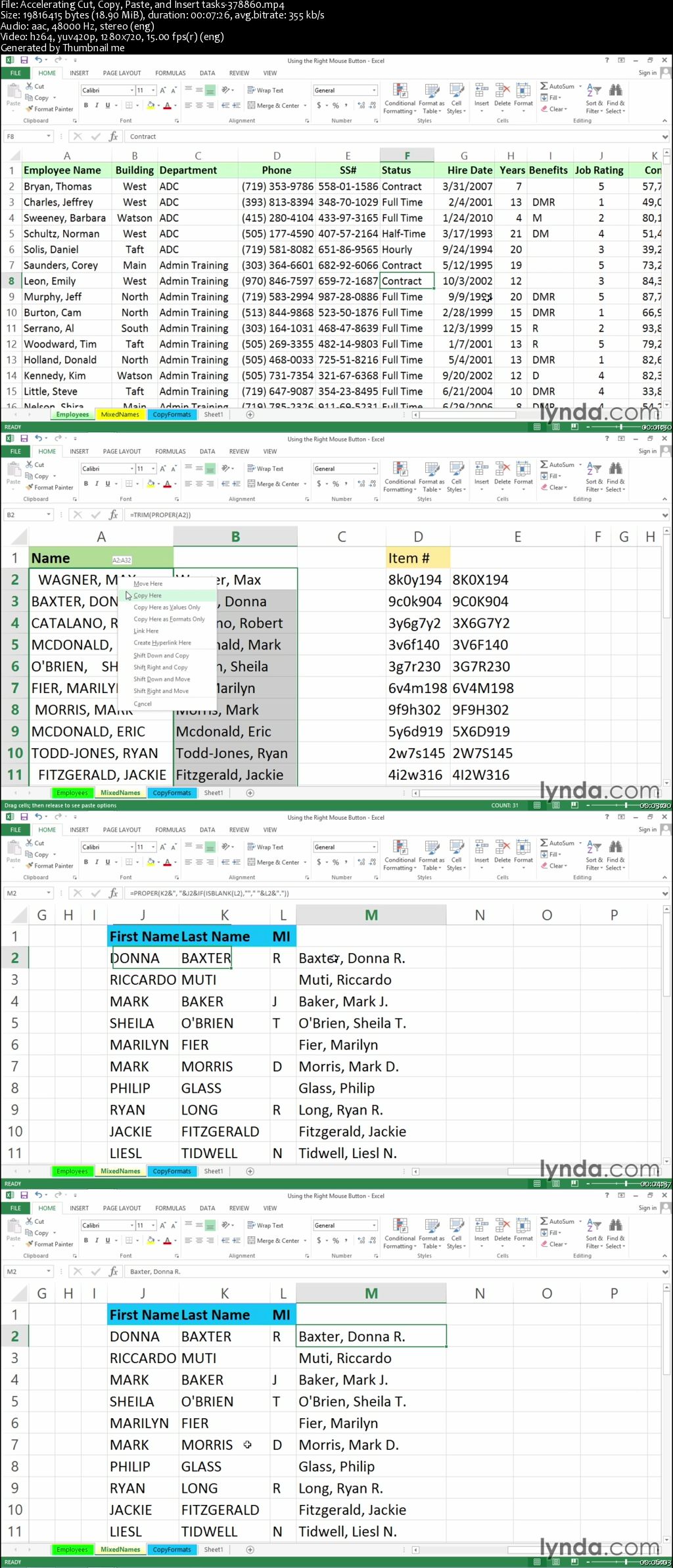Open the Font Color dropdown arrow in the top frame
Image resolution: width=673 pixels, height=1568 pixels.
(175, 105)
